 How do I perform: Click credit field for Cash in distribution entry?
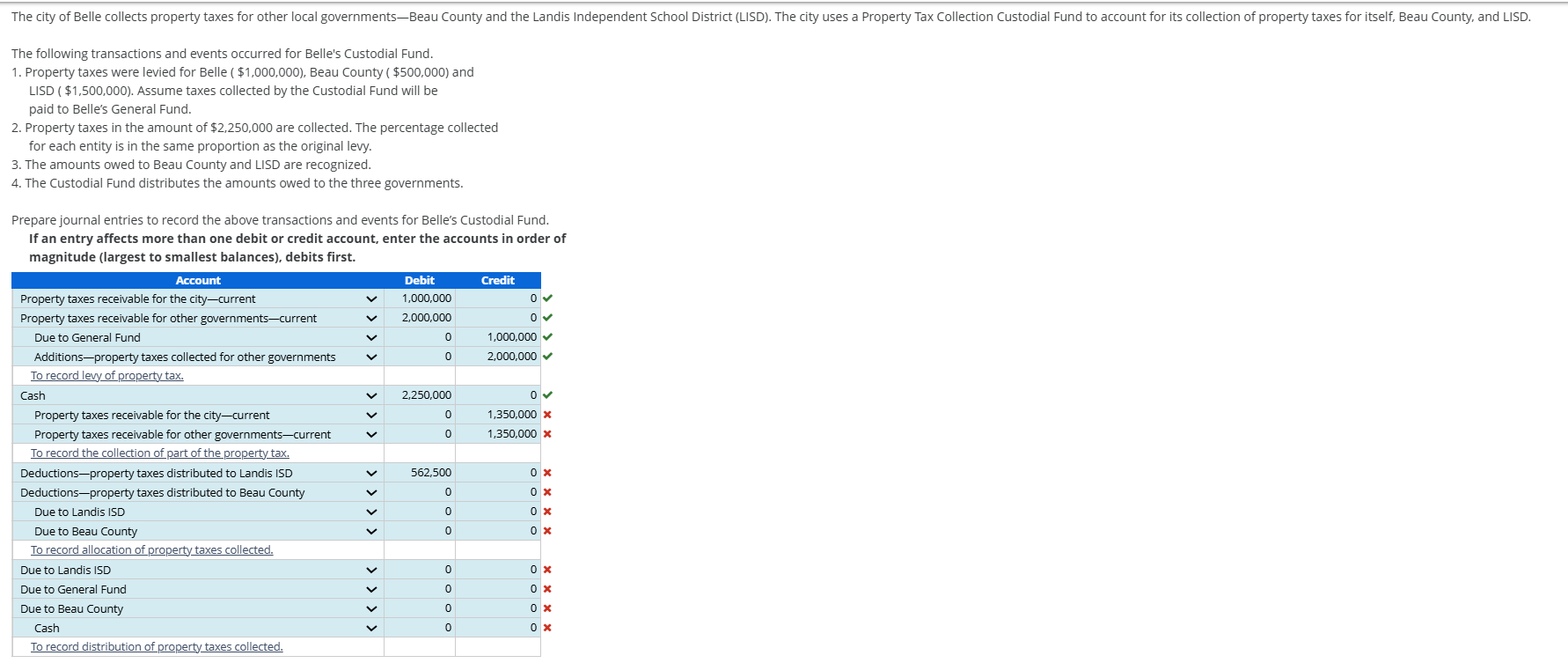click(498, 628)
